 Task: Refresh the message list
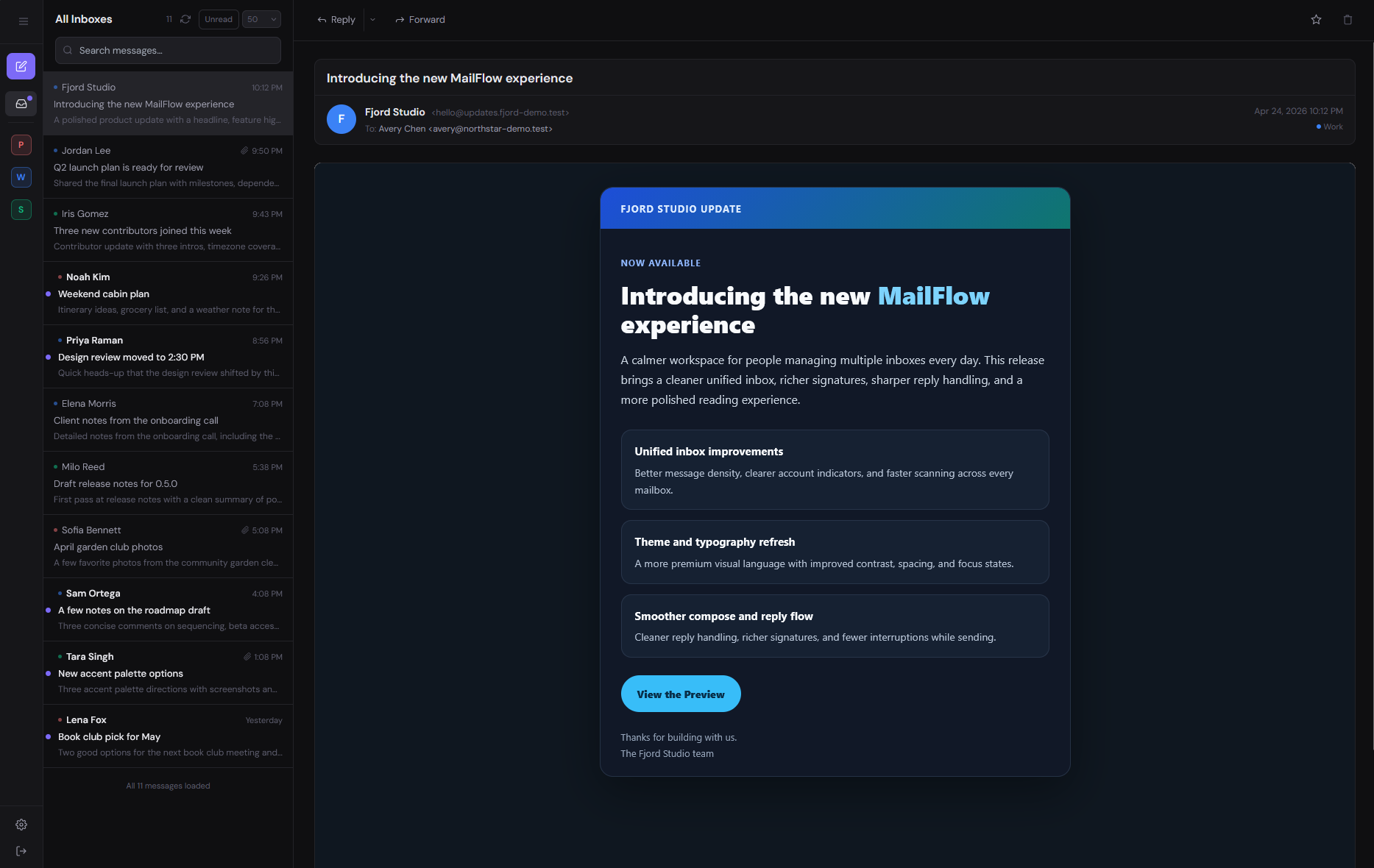tap(185, 19)
